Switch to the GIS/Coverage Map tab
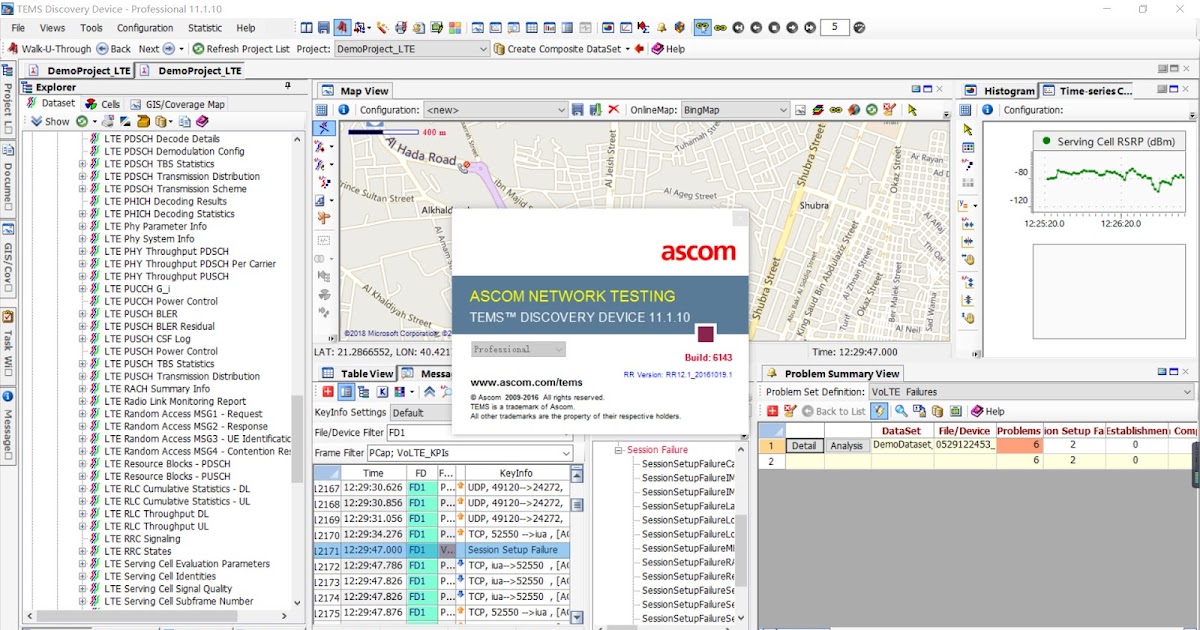 [176, 104]
